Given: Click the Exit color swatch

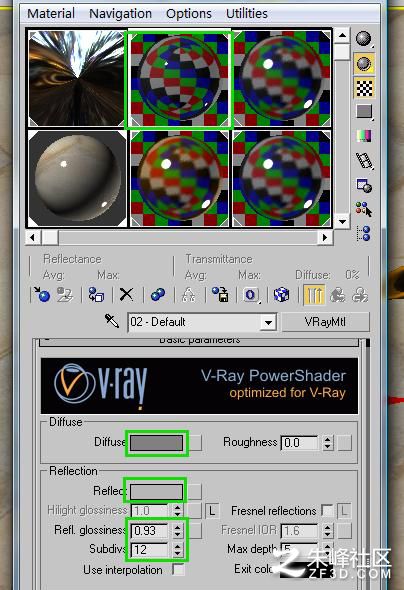Looking at the screenshot, I should (307, 569).
